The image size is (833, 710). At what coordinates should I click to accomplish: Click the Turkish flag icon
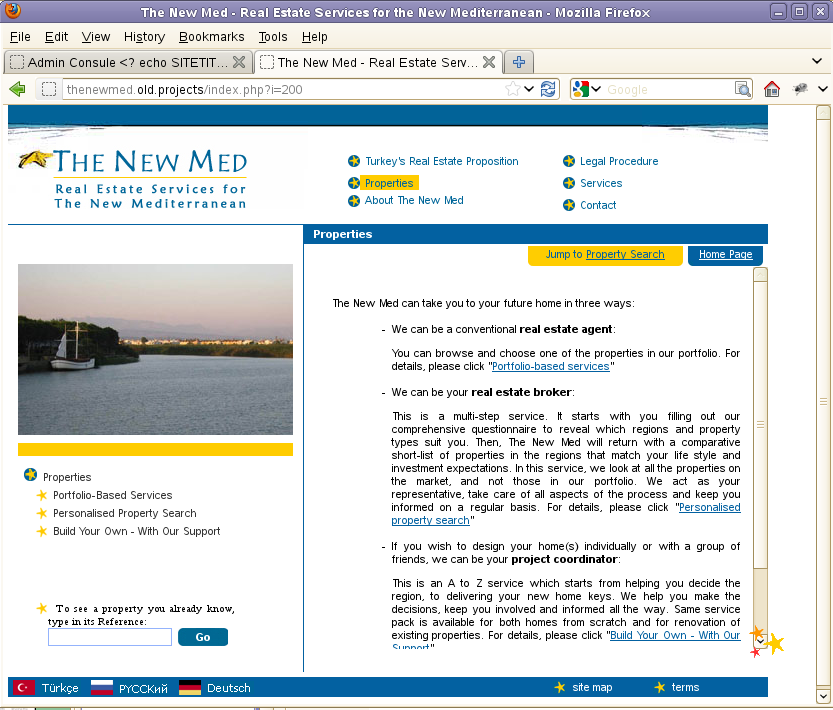pyautogui.click(x=23, y=688)
